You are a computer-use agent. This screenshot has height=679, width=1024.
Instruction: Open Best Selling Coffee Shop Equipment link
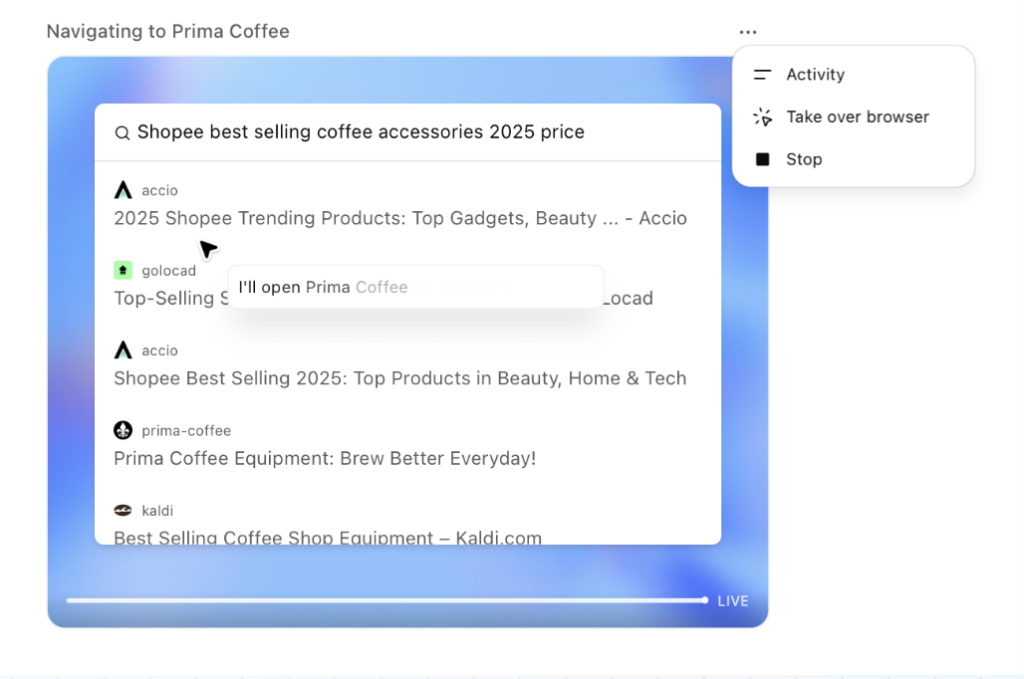click(328, 537)
